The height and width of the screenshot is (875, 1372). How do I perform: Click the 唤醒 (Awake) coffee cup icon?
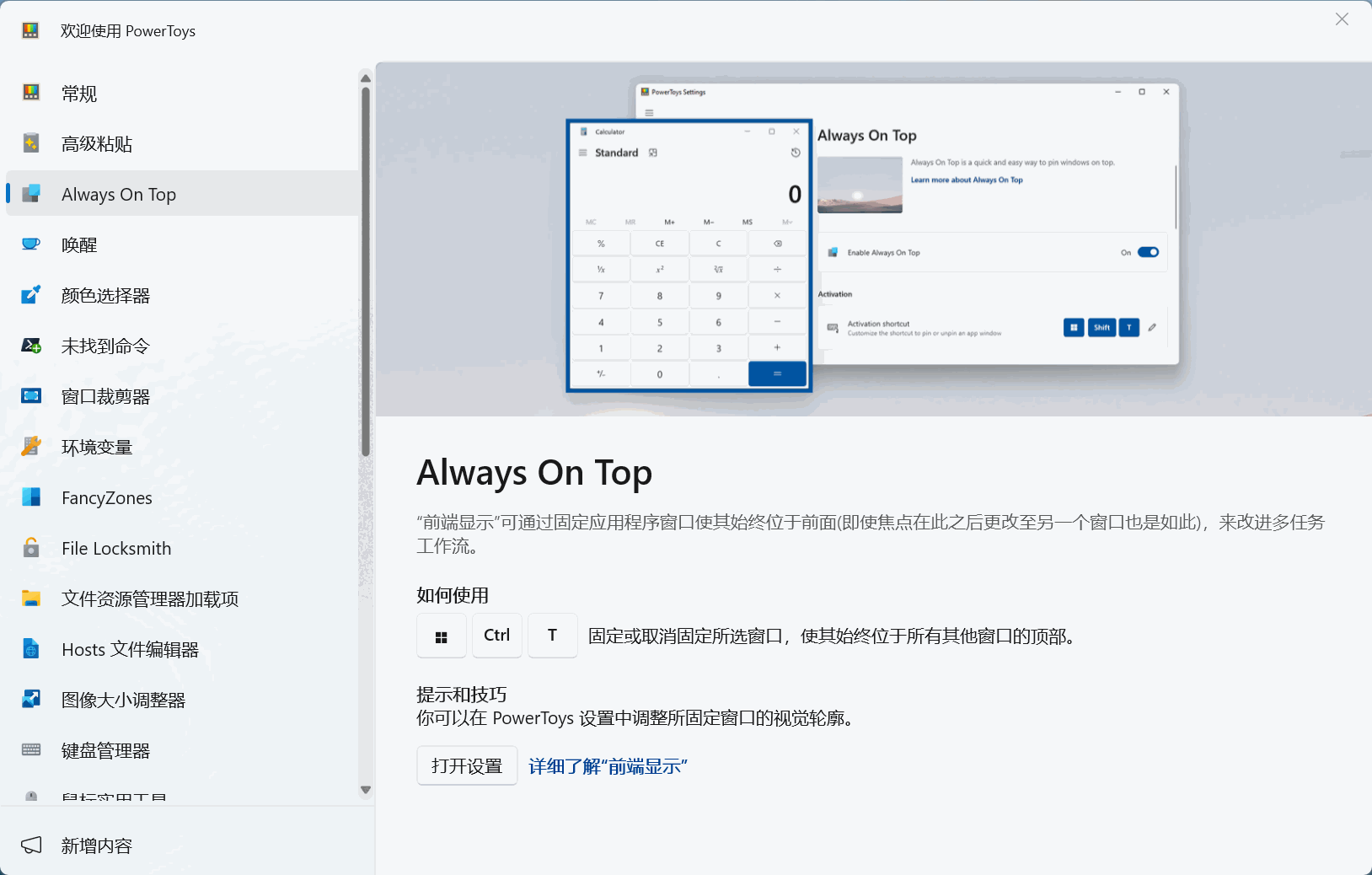click(31, 244)
